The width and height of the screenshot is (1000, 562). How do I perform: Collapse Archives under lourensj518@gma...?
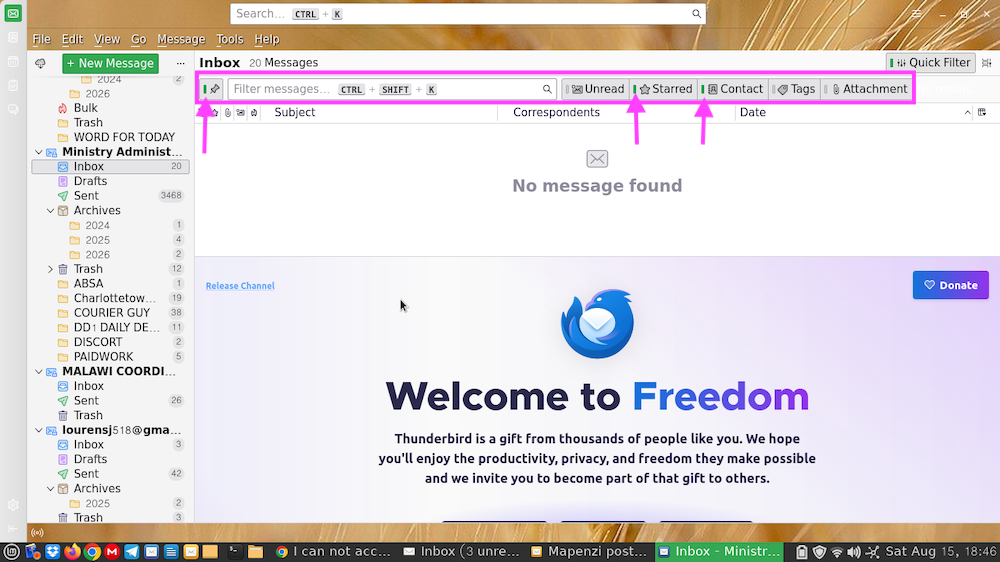(50, 489)
